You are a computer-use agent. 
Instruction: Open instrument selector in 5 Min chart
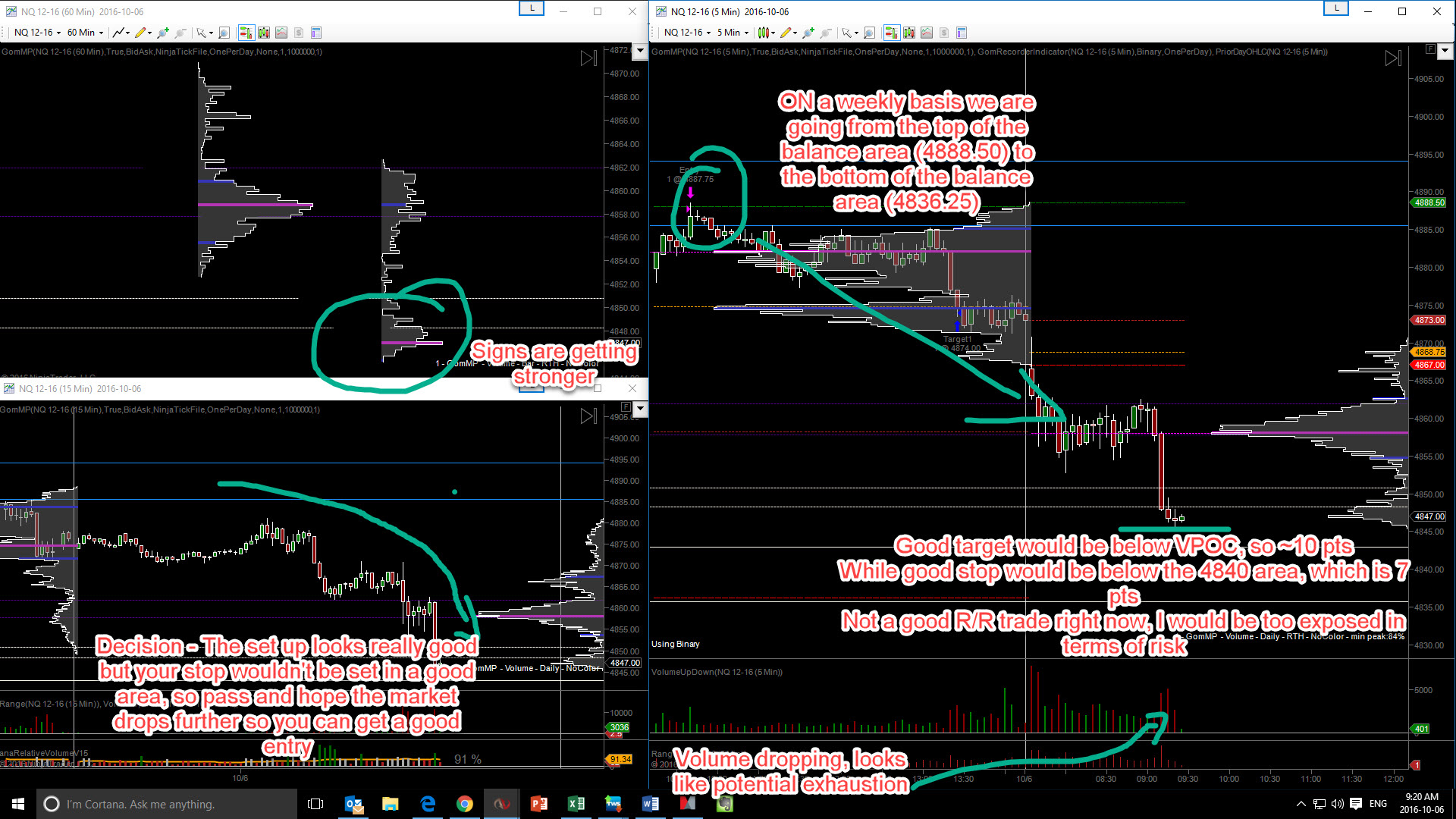(686, 33)
